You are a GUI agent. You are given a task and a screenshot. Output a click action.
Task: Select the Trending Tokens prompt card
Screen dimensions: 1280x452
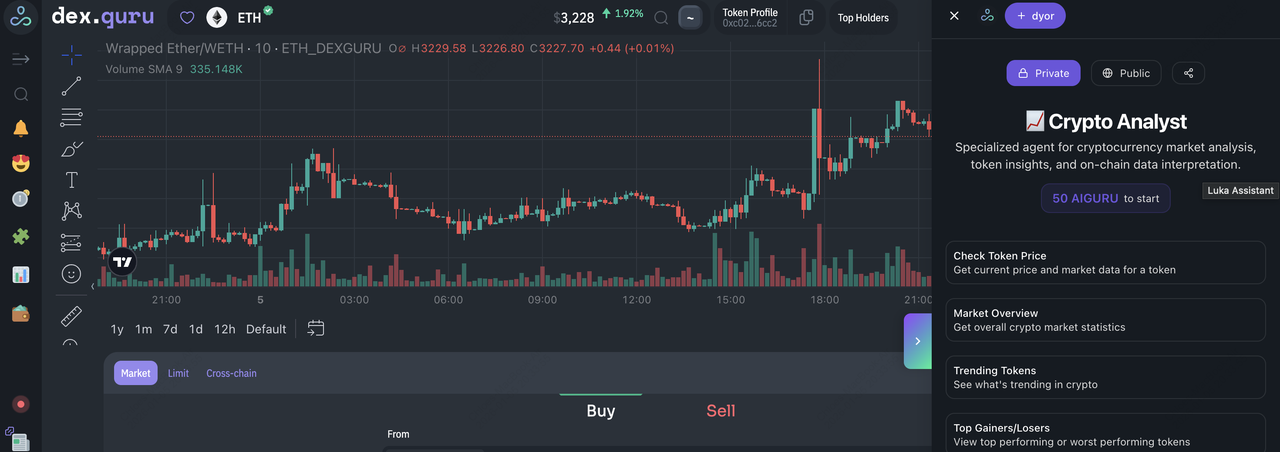[x=1105, y=377]
